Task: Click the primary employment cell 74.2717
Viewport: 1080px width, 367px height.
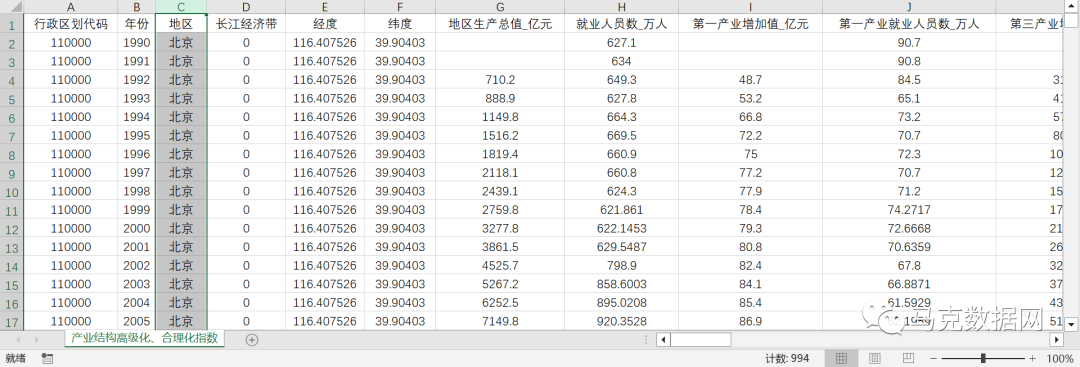Action: (x=909, y=209)
